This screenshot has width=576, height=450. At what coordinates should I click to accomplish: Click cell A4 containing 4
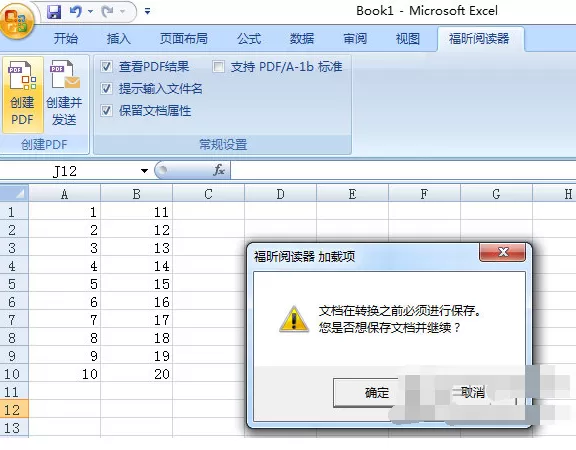pyautogui.click(x=65, y=266)
